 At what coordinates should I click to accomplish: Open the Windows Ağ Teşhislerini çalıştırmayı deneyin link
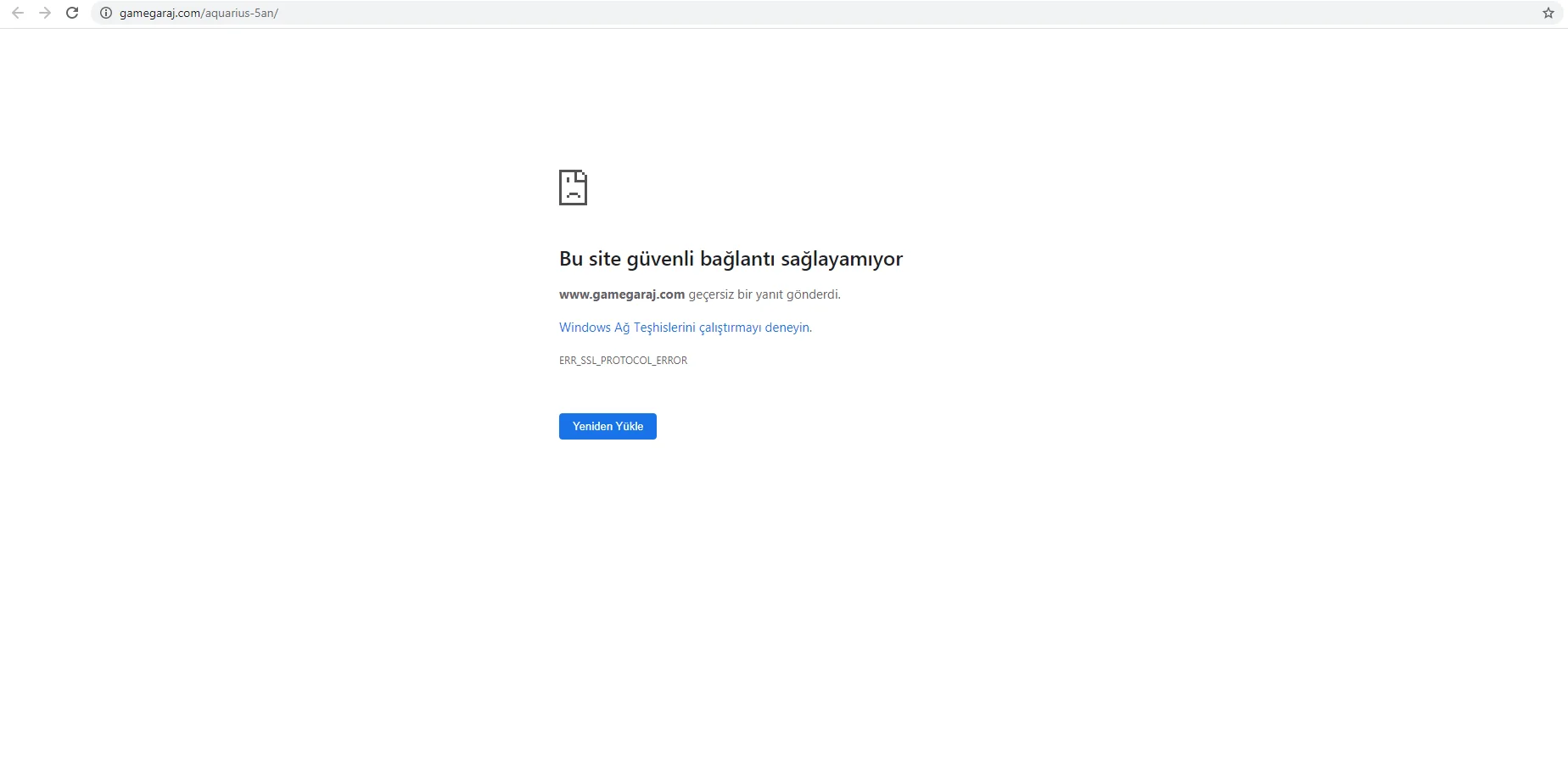tap(685, 328)
